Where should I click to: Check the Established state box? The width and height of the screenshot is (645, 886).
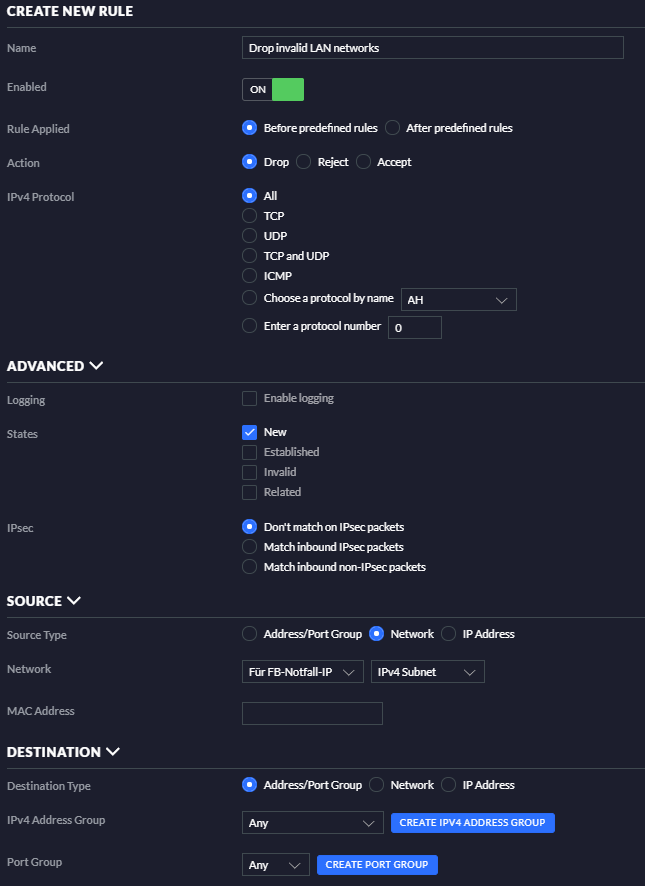249,452
